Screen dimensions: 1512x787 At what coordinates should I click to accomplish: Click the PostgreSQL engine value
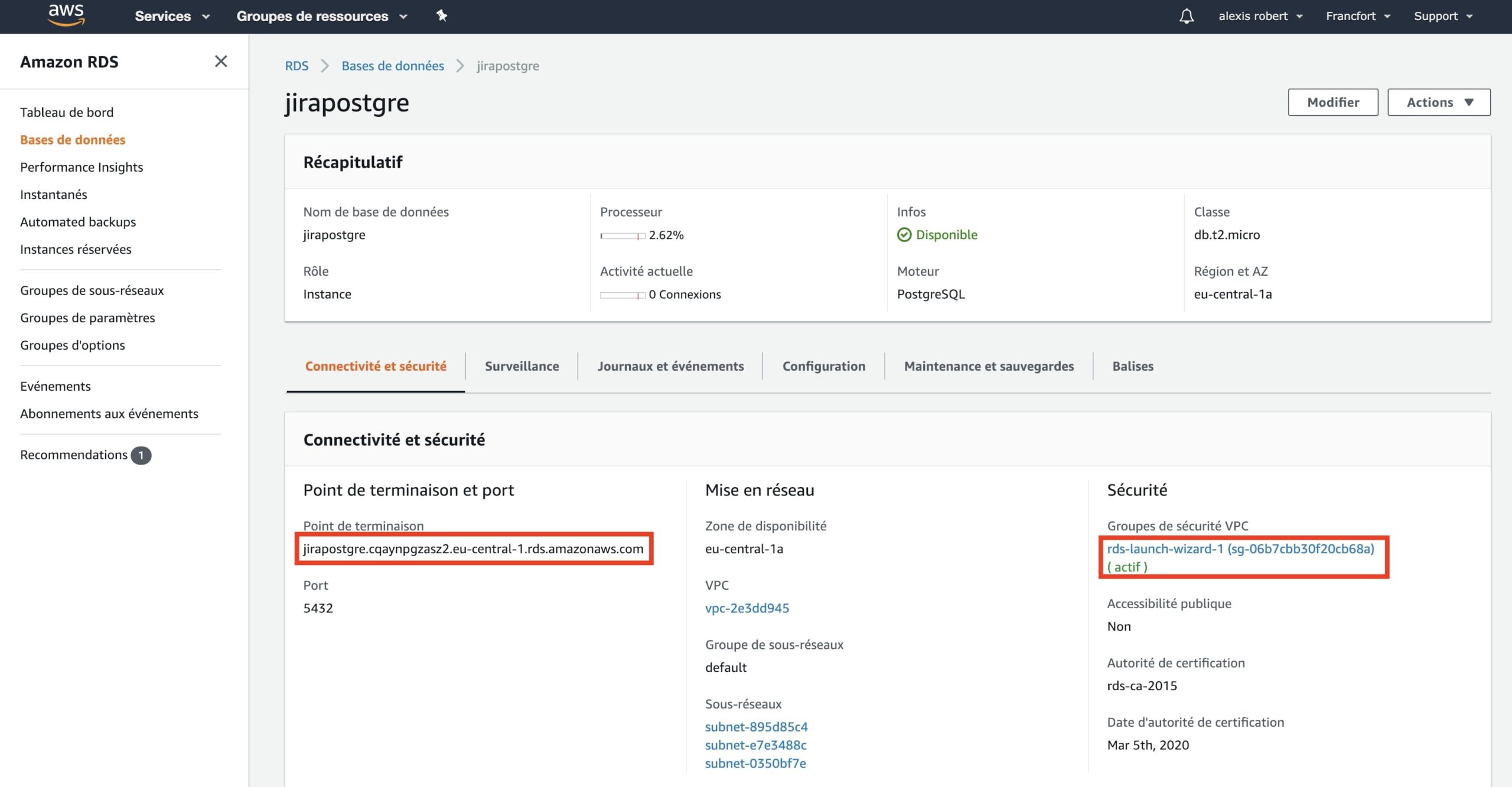coord(931,294)
